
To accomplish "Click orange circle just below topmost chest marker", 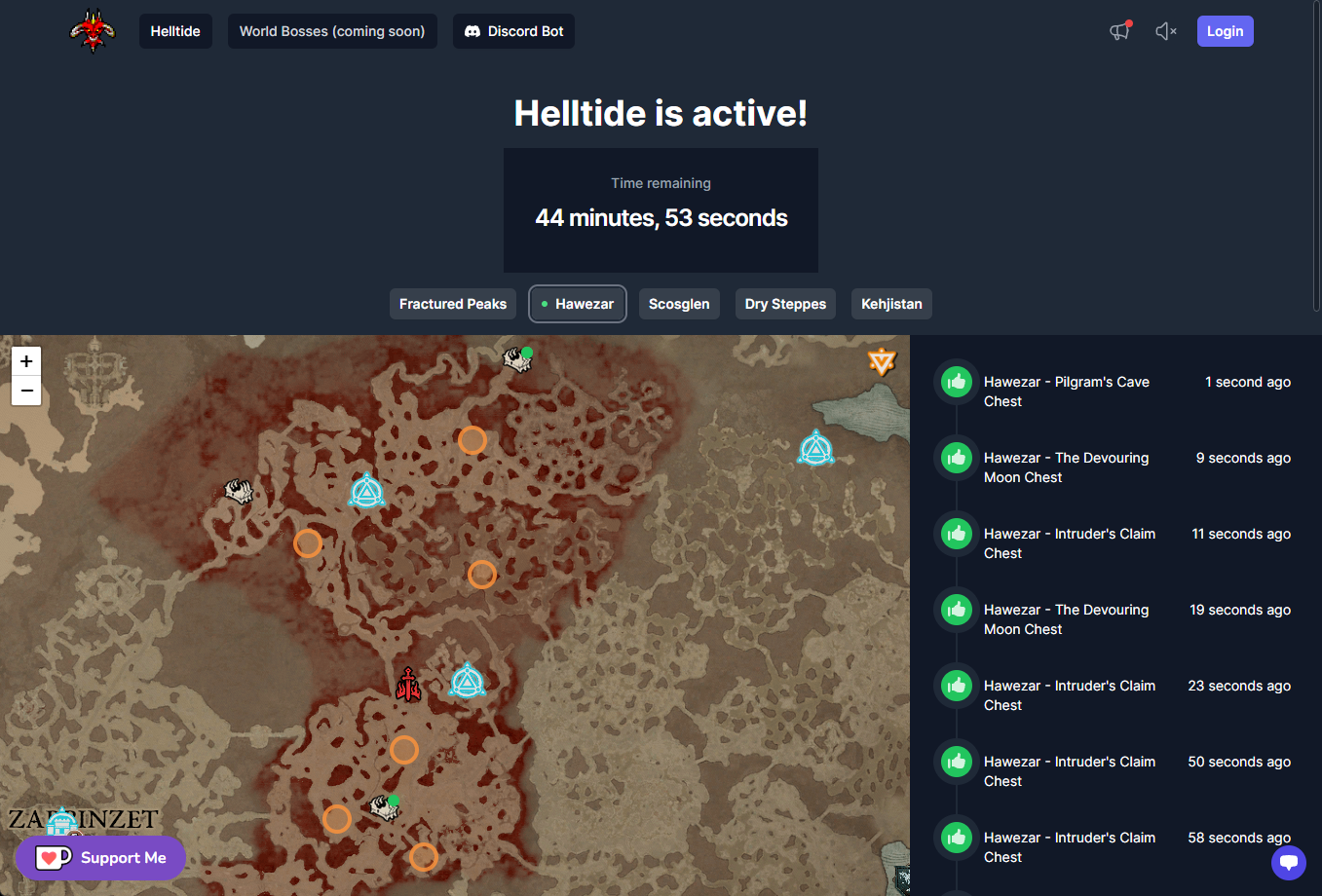I will tap(472, 440).
